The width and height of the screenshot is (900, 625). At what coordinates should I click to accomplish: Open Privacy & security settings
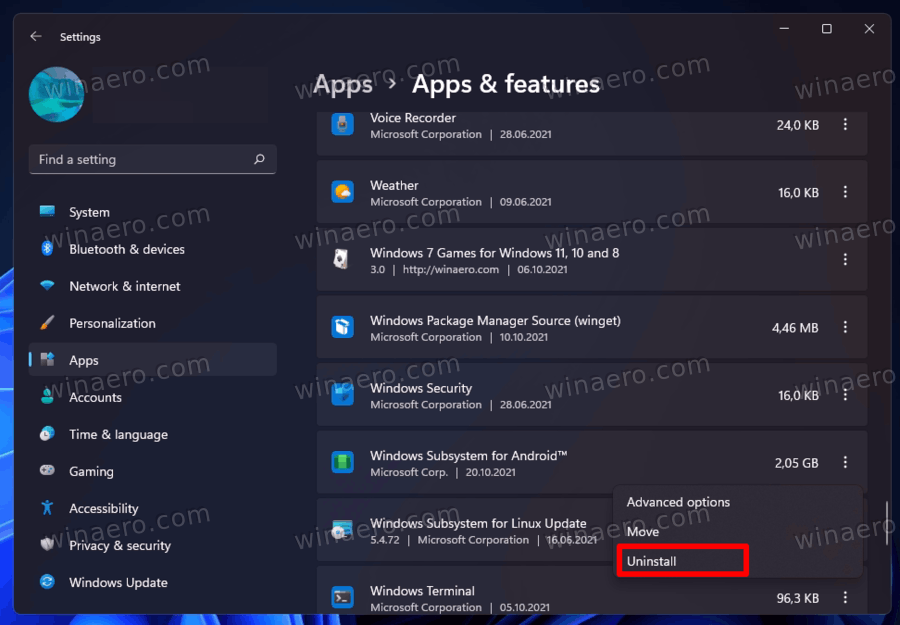[153, 545]
